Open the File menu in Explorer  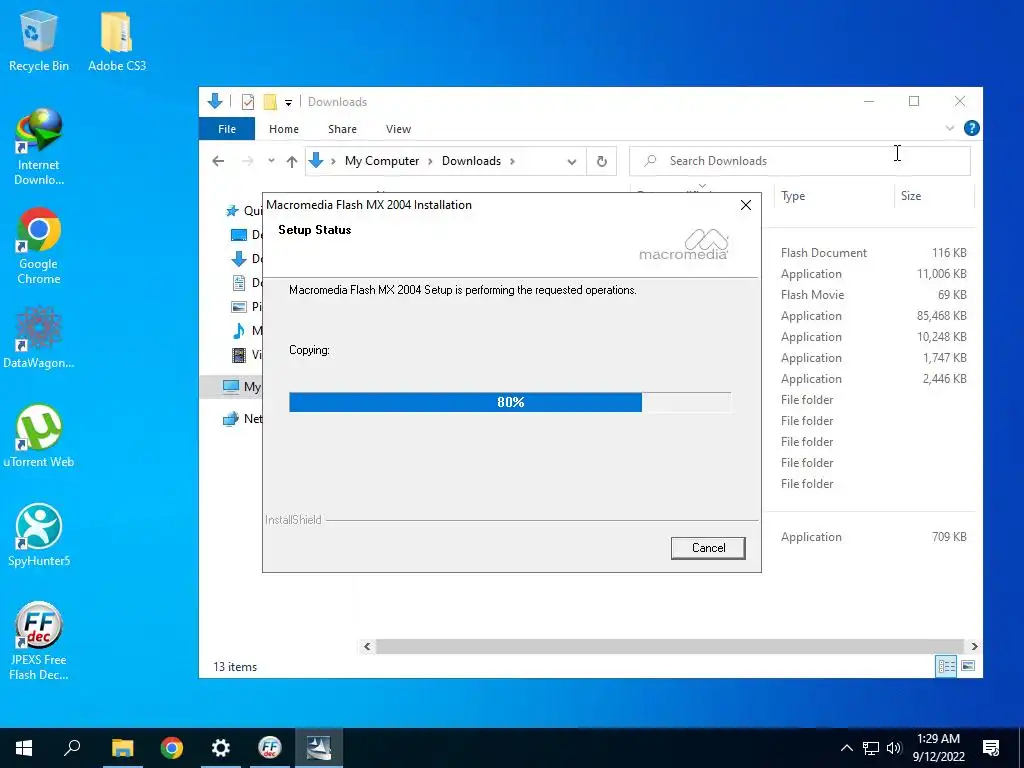pos(227,129)
